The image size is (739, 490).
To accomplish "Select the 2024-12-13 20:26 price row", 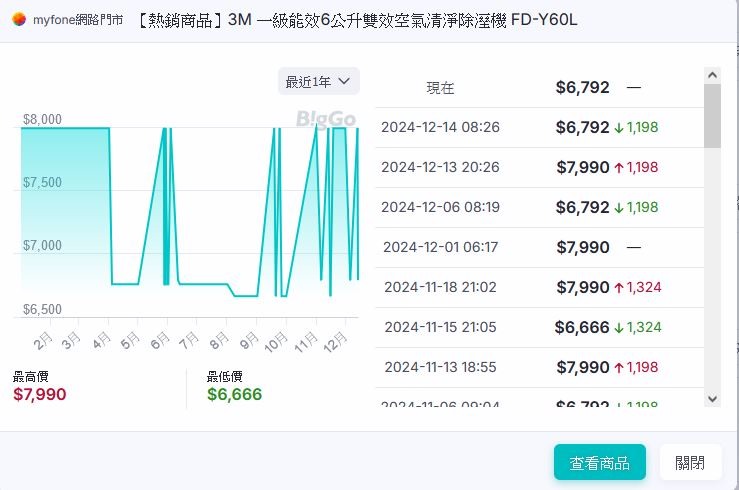I will click(x=540, y=167).
